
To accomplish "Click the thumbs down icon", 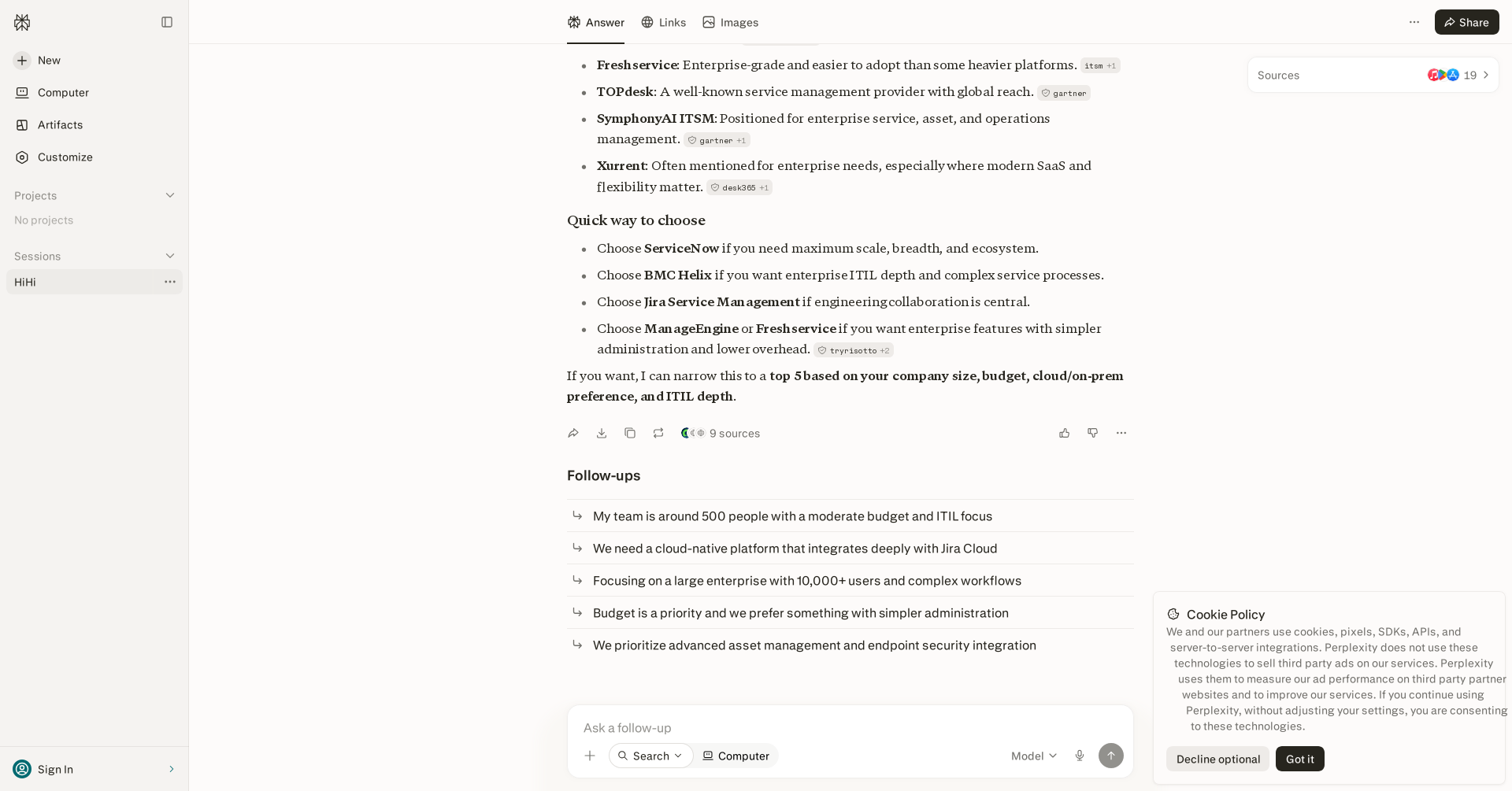I will 1093,433.
